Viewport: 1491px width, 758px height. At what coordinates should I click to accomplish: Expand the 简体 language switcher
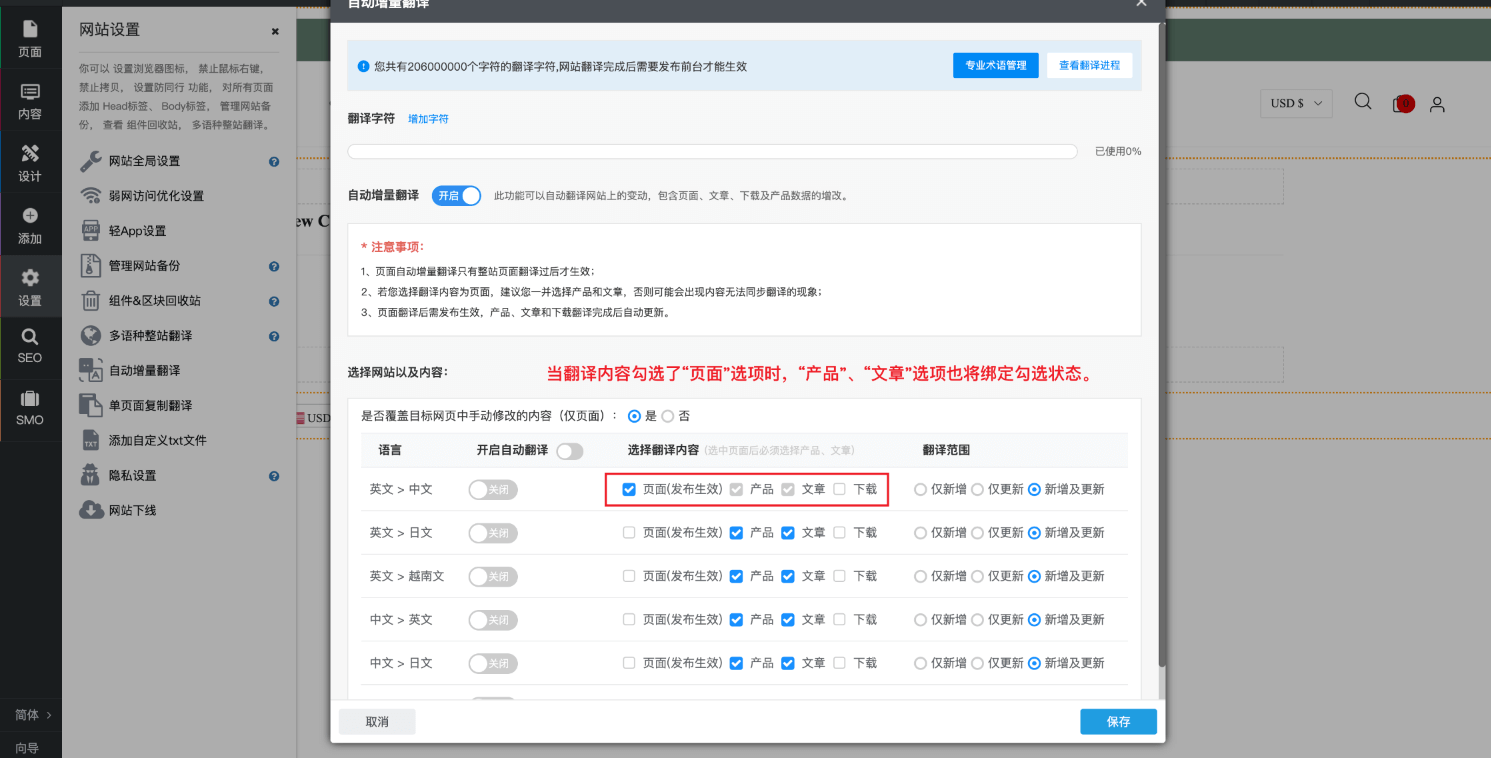pyautogui.click(x=32, y=715)
